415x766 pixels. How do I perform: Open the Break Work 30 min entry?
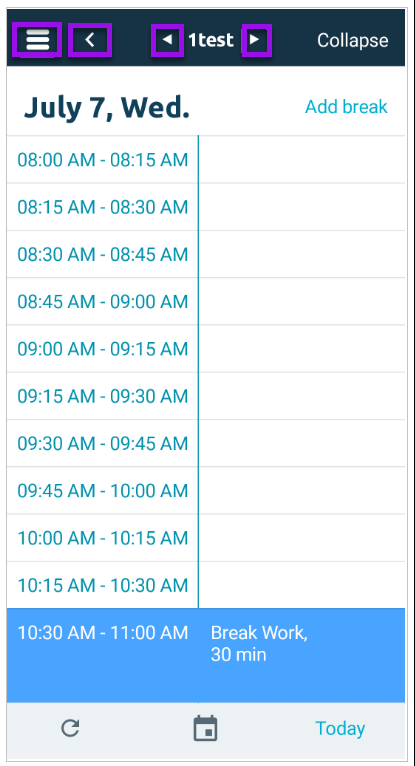click(206, 656)
